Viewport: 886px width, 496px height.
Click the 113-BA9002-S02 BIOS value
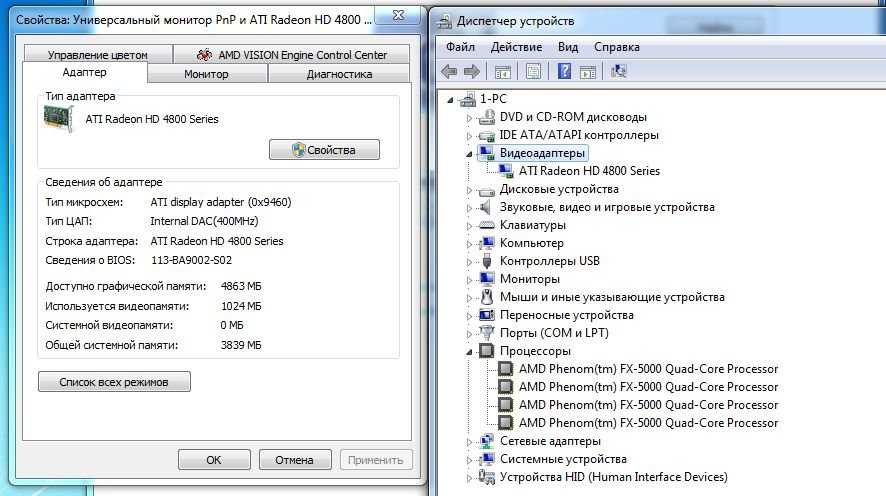[x=192, y=260]
